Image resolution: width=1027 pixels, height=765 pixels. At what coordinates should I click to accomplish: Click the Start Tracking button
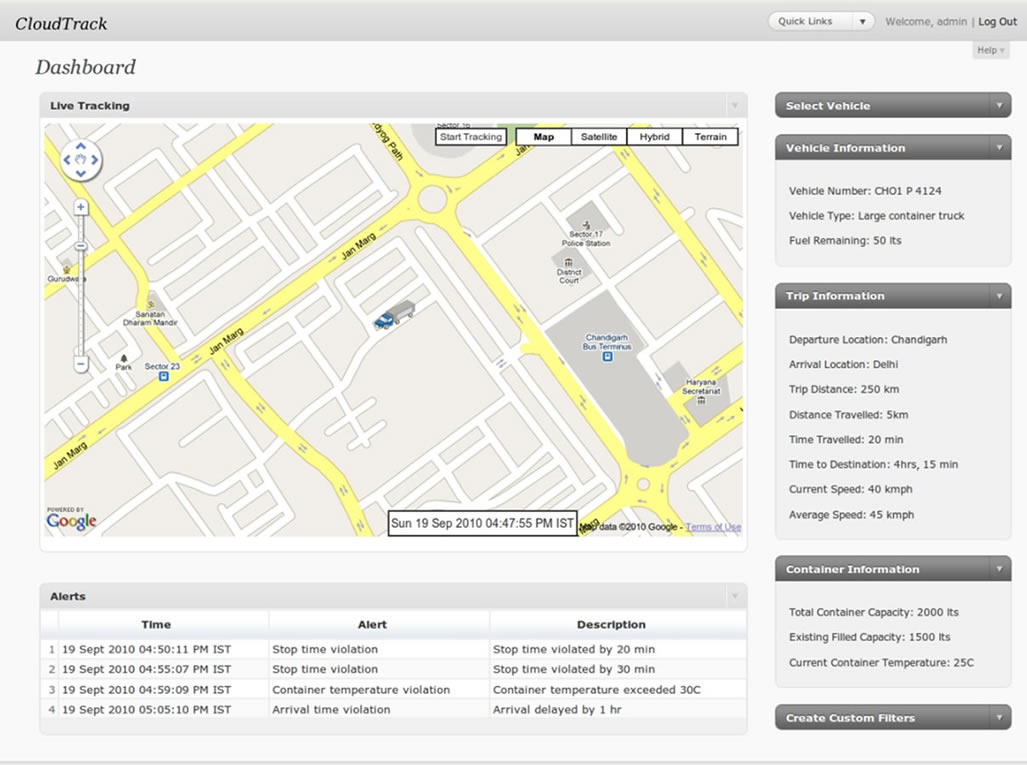pyautogui.click(x=470, y=136)
